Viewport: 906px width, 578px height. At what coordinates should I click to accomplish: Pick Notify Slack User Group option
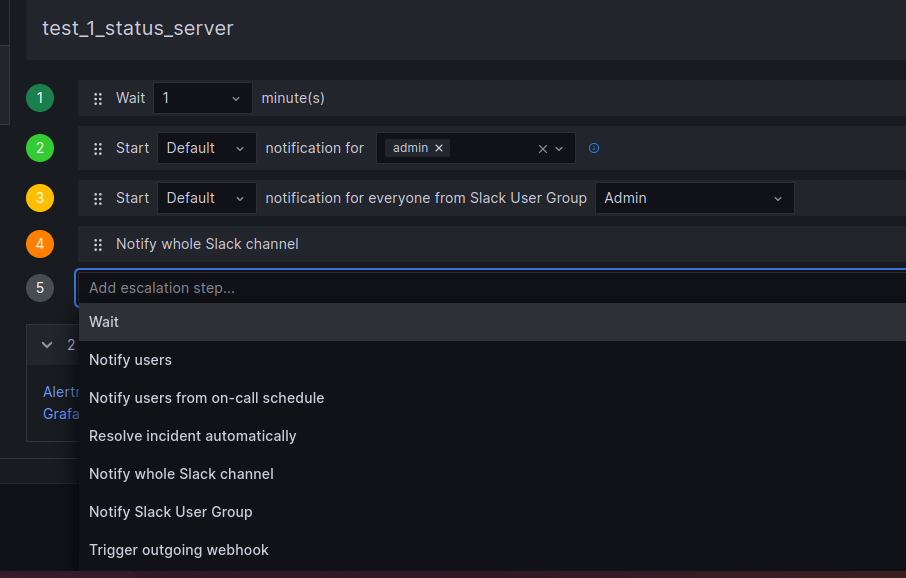(492, 512)
